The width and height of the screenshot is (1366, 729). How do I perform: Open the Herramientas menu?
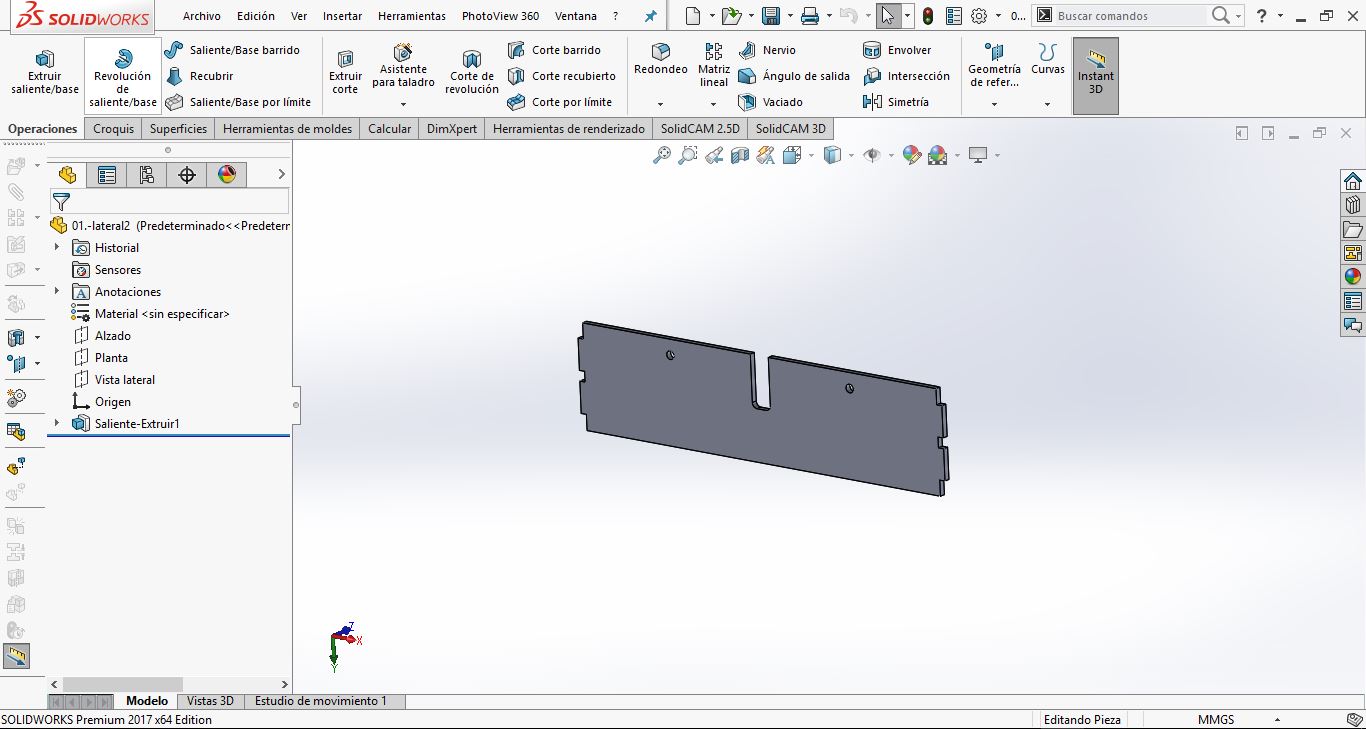pos(412,16)
